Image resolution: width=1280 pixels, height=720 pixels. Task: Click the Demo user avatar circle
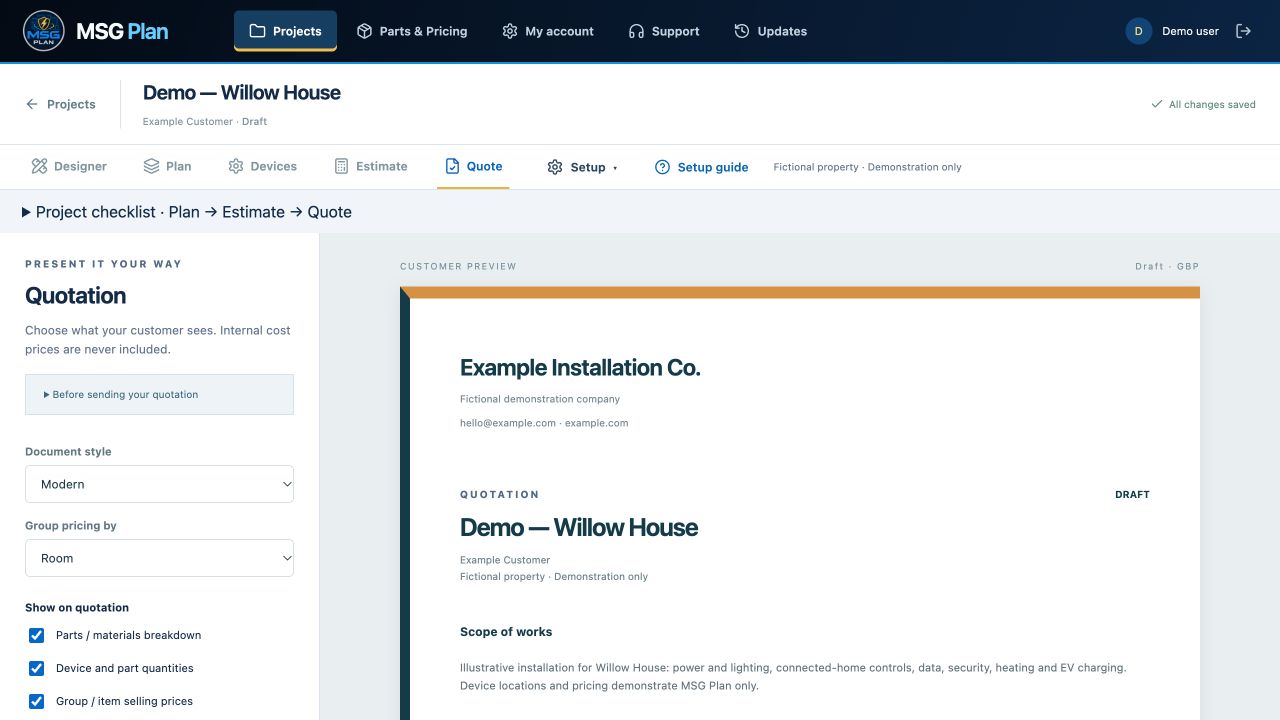tap(1139, 31)
